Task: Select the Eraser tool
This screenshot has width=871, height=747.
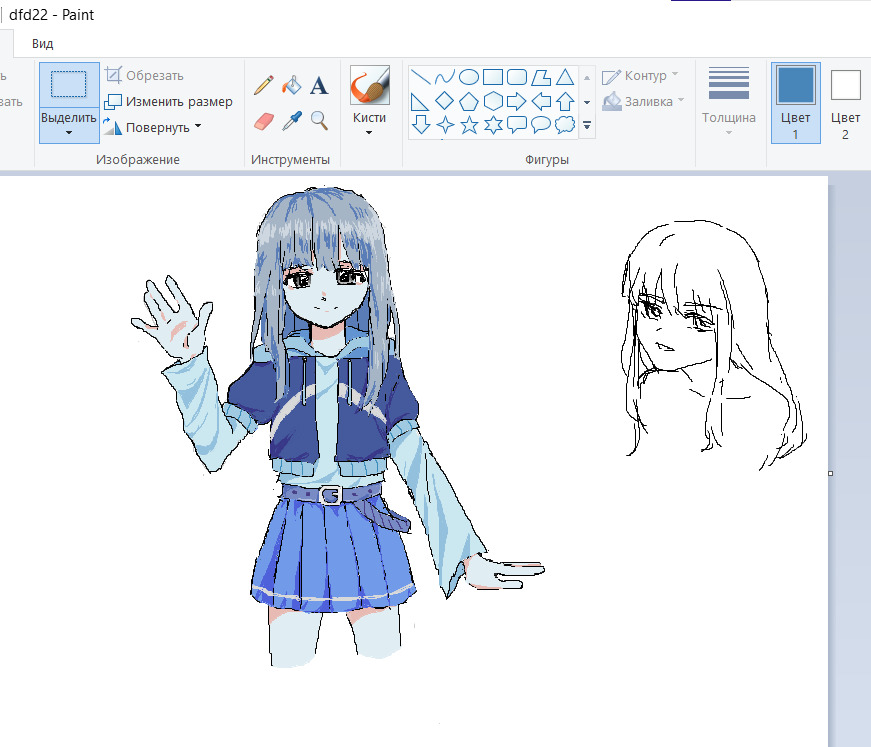Action: click(x=264, y=121)
